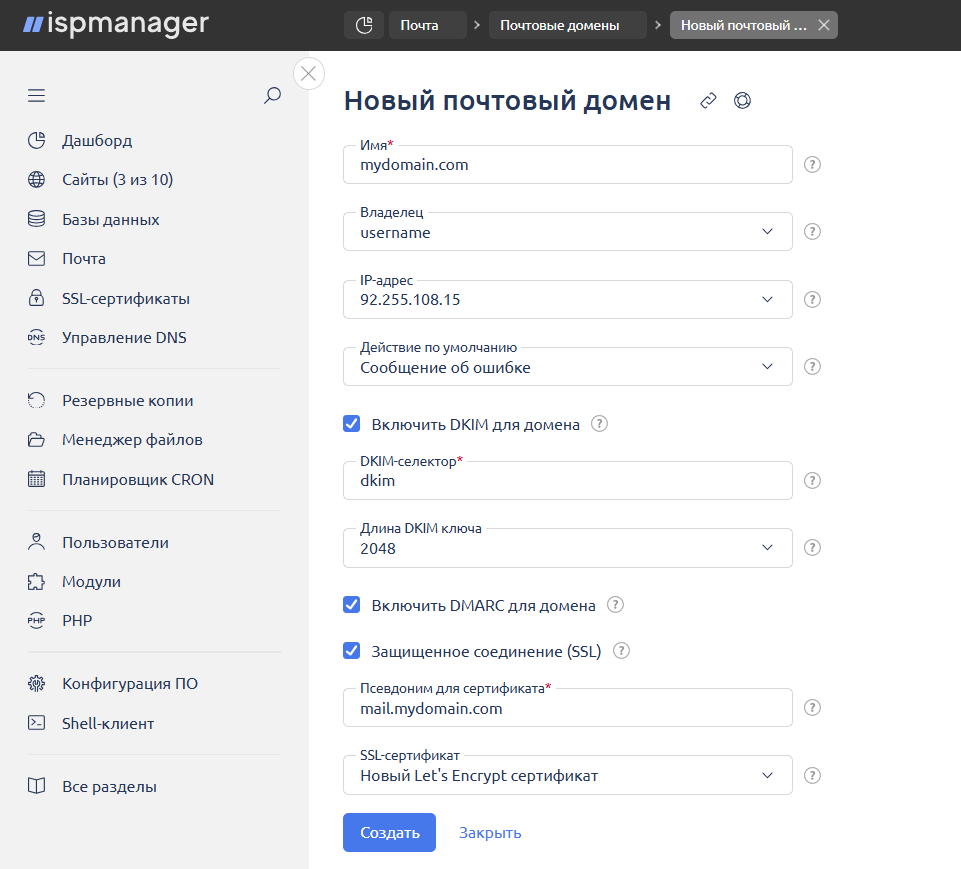Viewport: 961px width, 869px height.
Task: Switch to the Почтовые домены breadcrumb tab
Action: [559, 25]
